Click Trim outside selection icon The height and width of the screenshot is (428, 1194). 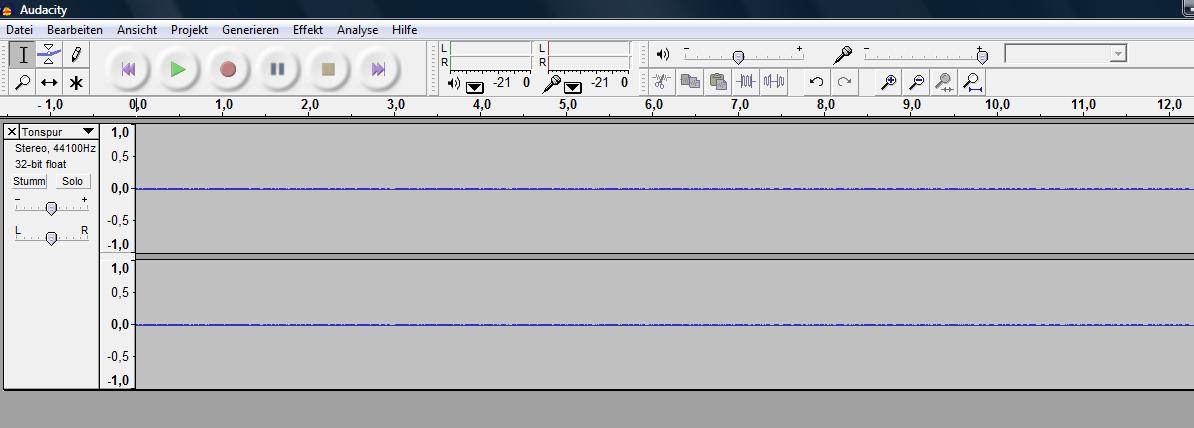coord(745,81)
